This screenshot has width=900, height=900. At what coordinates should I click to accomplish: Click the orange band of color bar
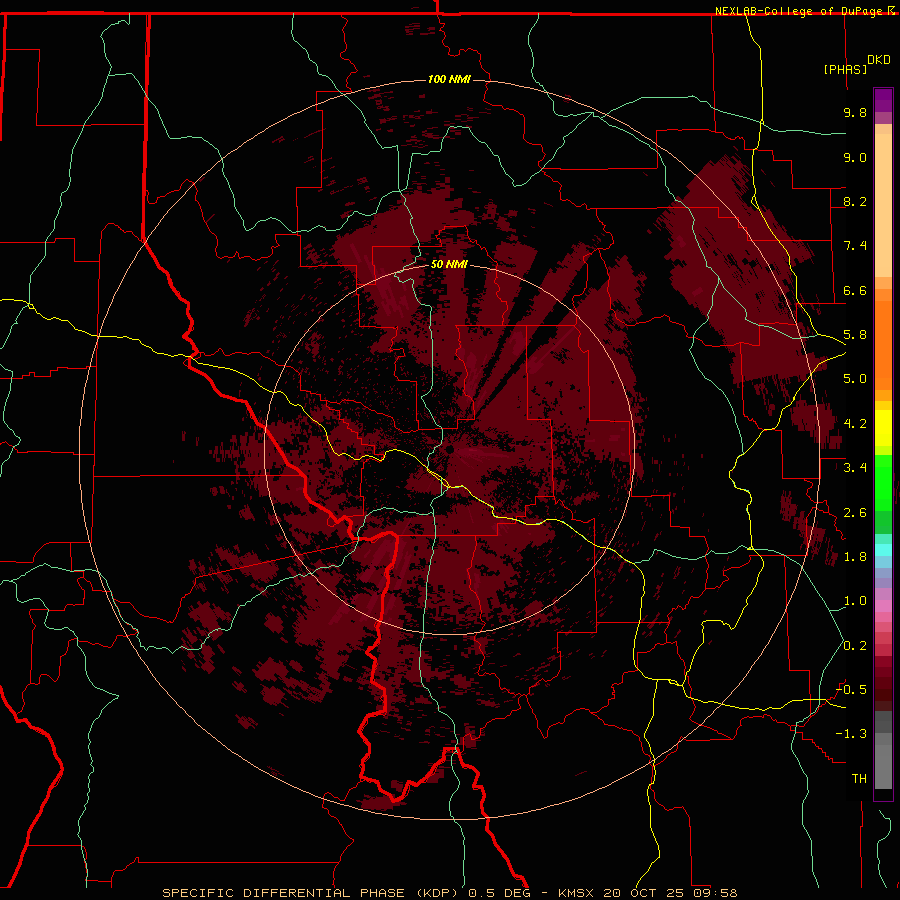[883, 346]
